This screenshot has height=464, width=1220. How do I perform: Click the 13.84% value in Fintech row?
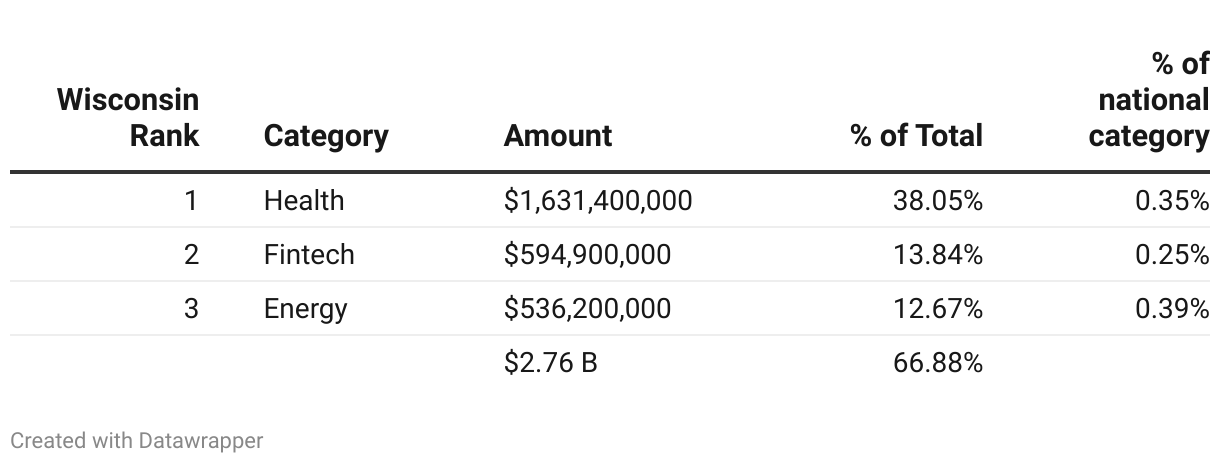point(937,255)
